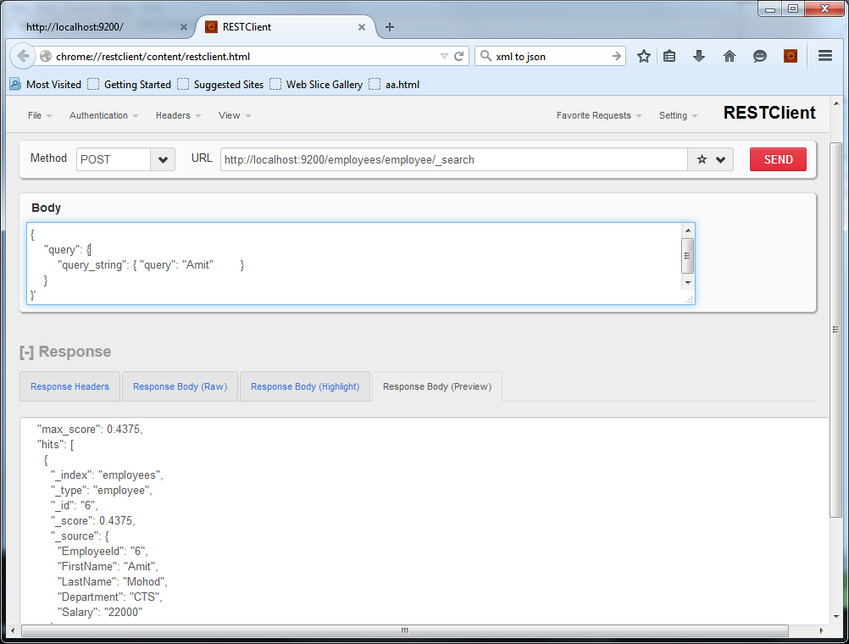The height and width of the screenshot is (644, 849).
Task: Switch to Response Headers tab
Action: (69, 386)
